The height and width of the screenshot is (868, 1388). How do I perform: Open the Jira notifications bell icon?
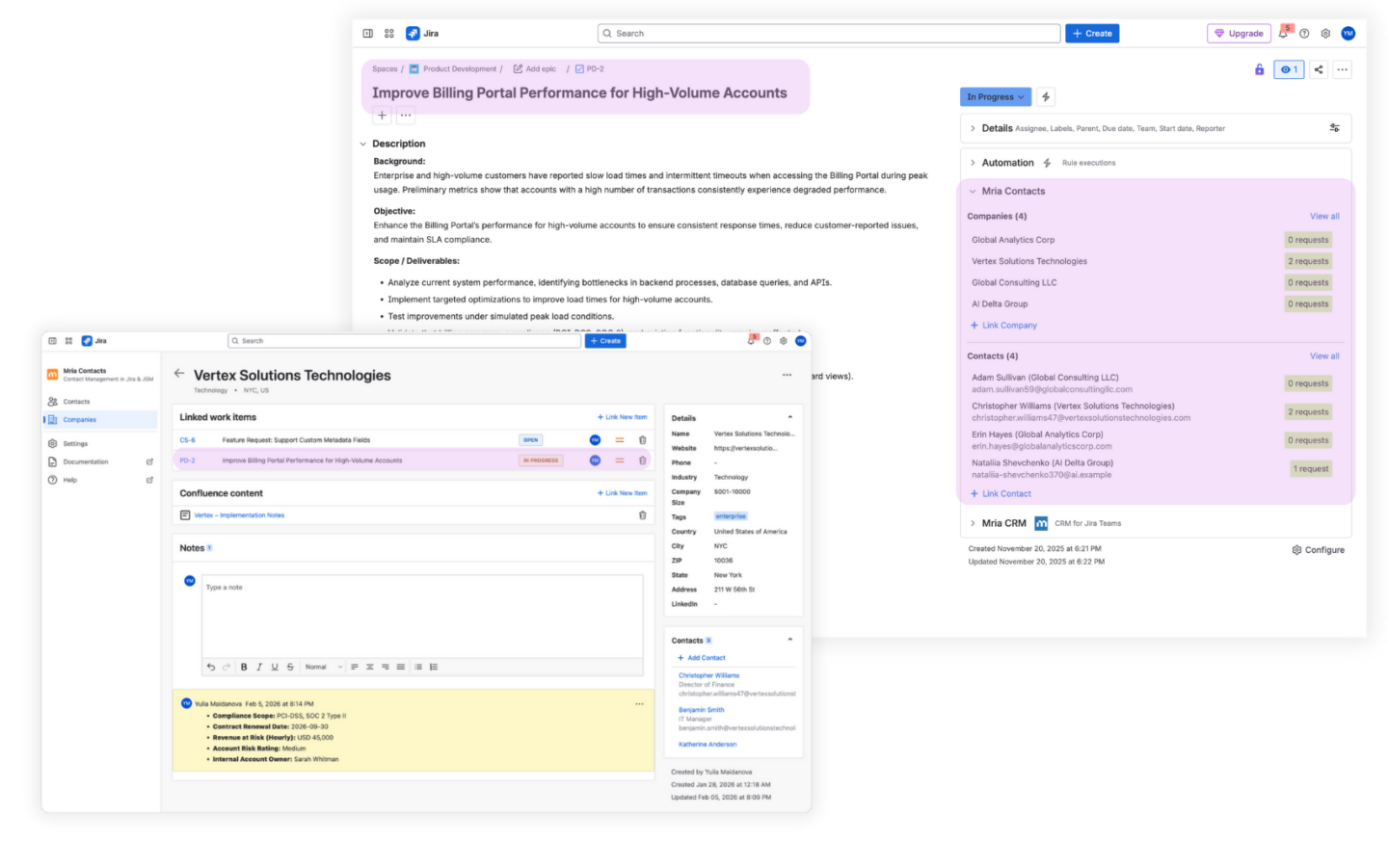(x=1283, y=33)
